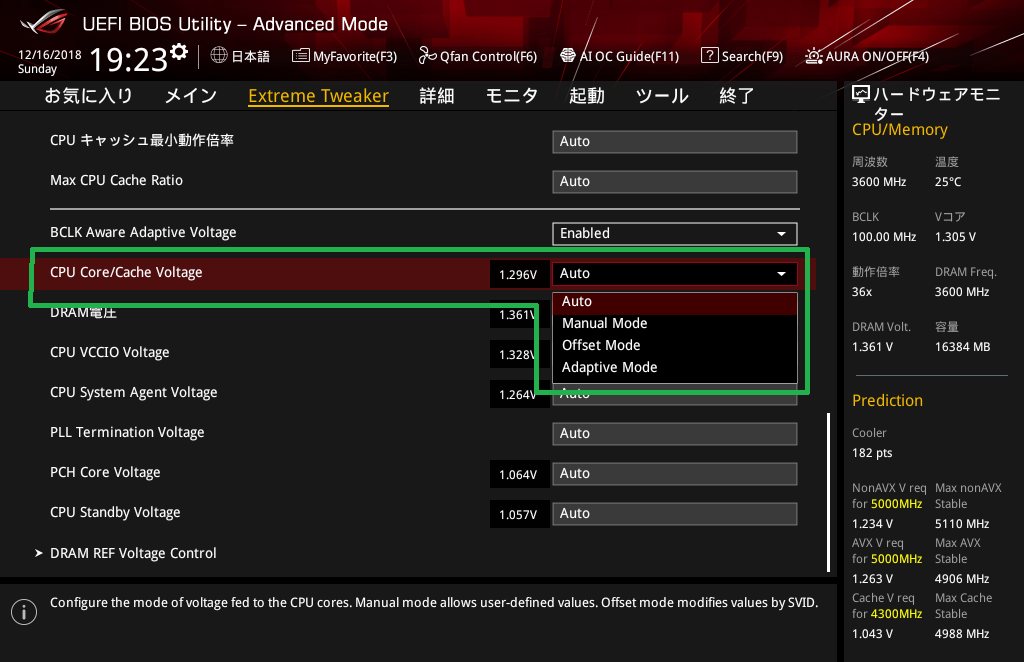The width and height of the screenshot is (1024, 662).
Task: Open the ツール tab
Action: (x=662, y=96)
